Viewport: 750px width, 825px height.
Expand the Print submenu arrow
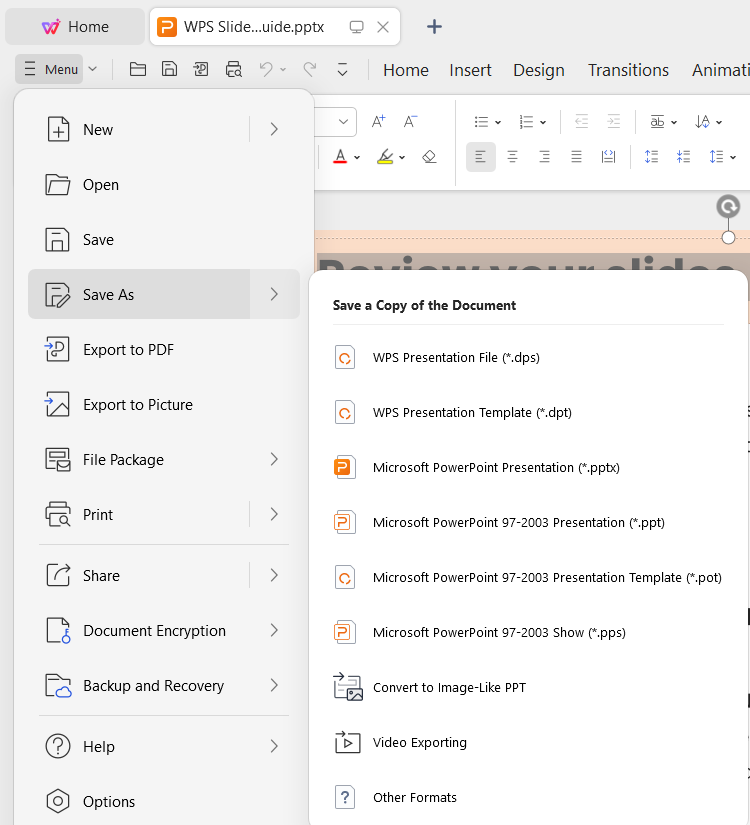pyautogui.click(x=274, y=514)
